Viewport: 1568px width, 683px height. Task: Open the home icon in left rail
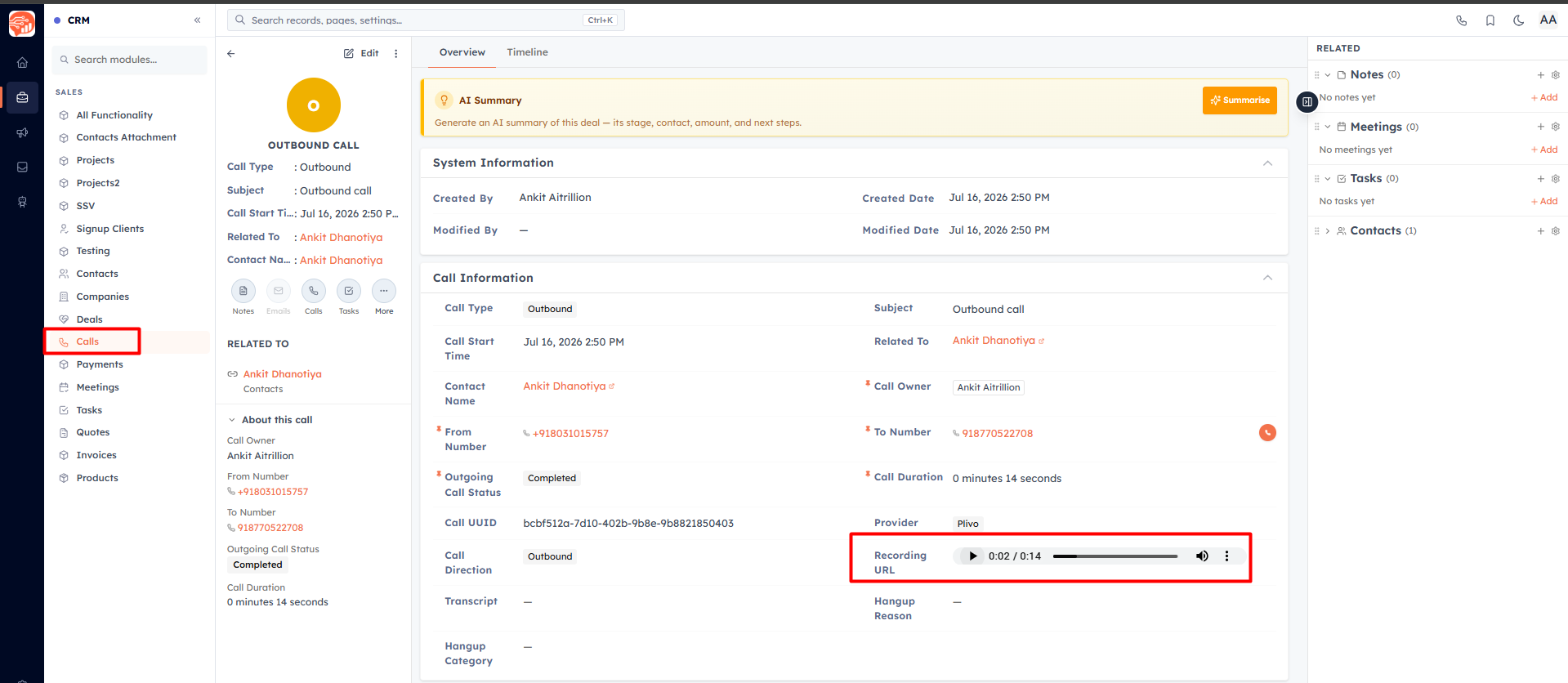[22, 62]
